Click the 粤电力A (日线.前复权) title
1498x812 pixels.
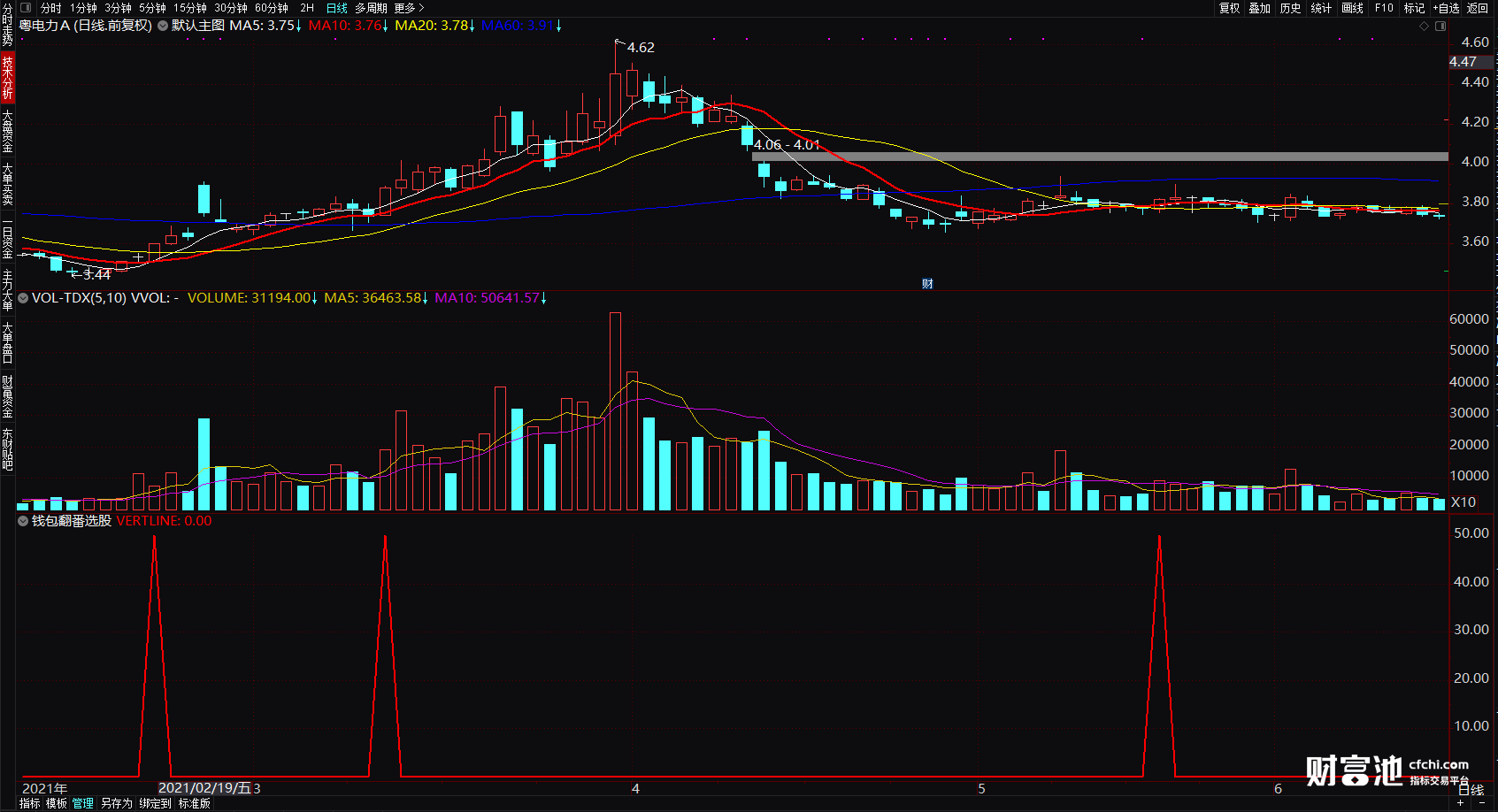pyautogui.click(x=86, y=26)
